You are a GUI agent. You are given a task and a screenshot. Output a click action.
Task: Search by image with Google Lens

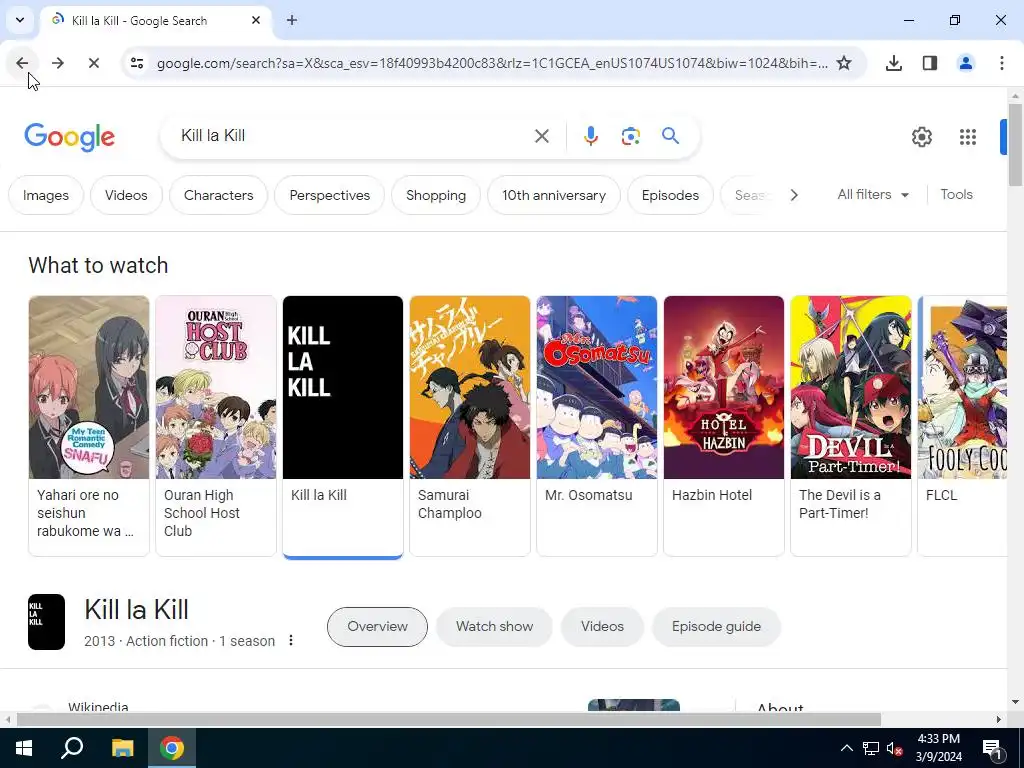click(x=630, y=136)
